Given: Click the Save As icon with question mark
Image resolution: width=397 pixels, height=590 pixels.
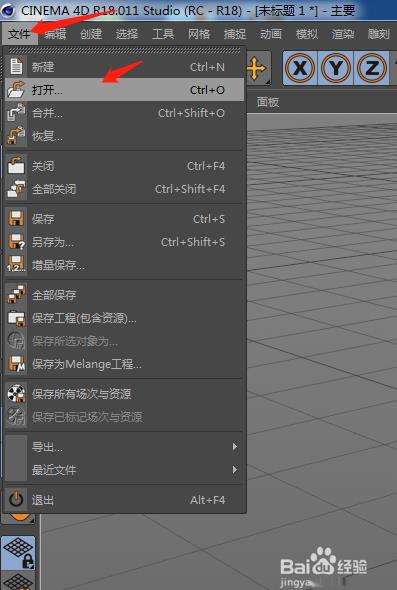Looking at the screenshot, I should (x=16, y=242).
